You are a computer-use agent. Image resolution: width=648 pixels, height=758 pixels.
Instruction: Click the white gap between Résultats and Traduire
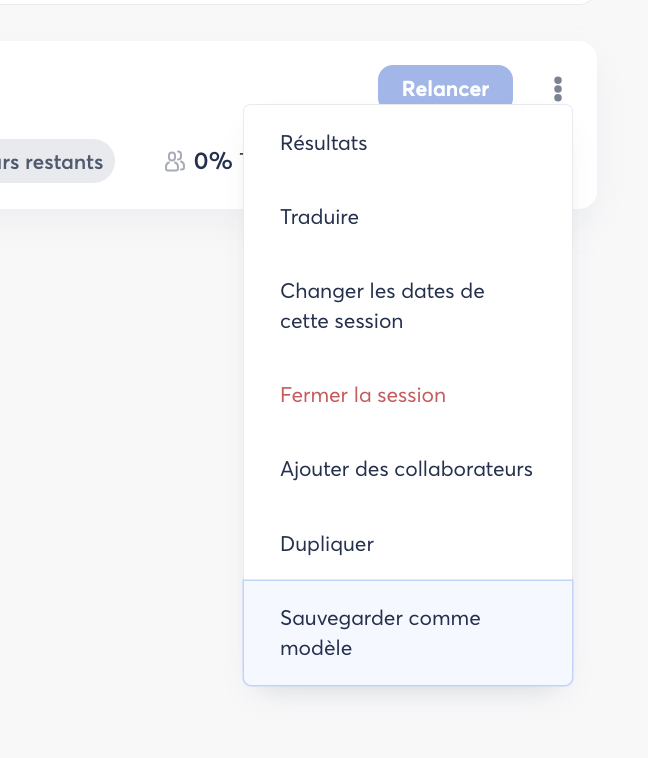coord(400,180)
